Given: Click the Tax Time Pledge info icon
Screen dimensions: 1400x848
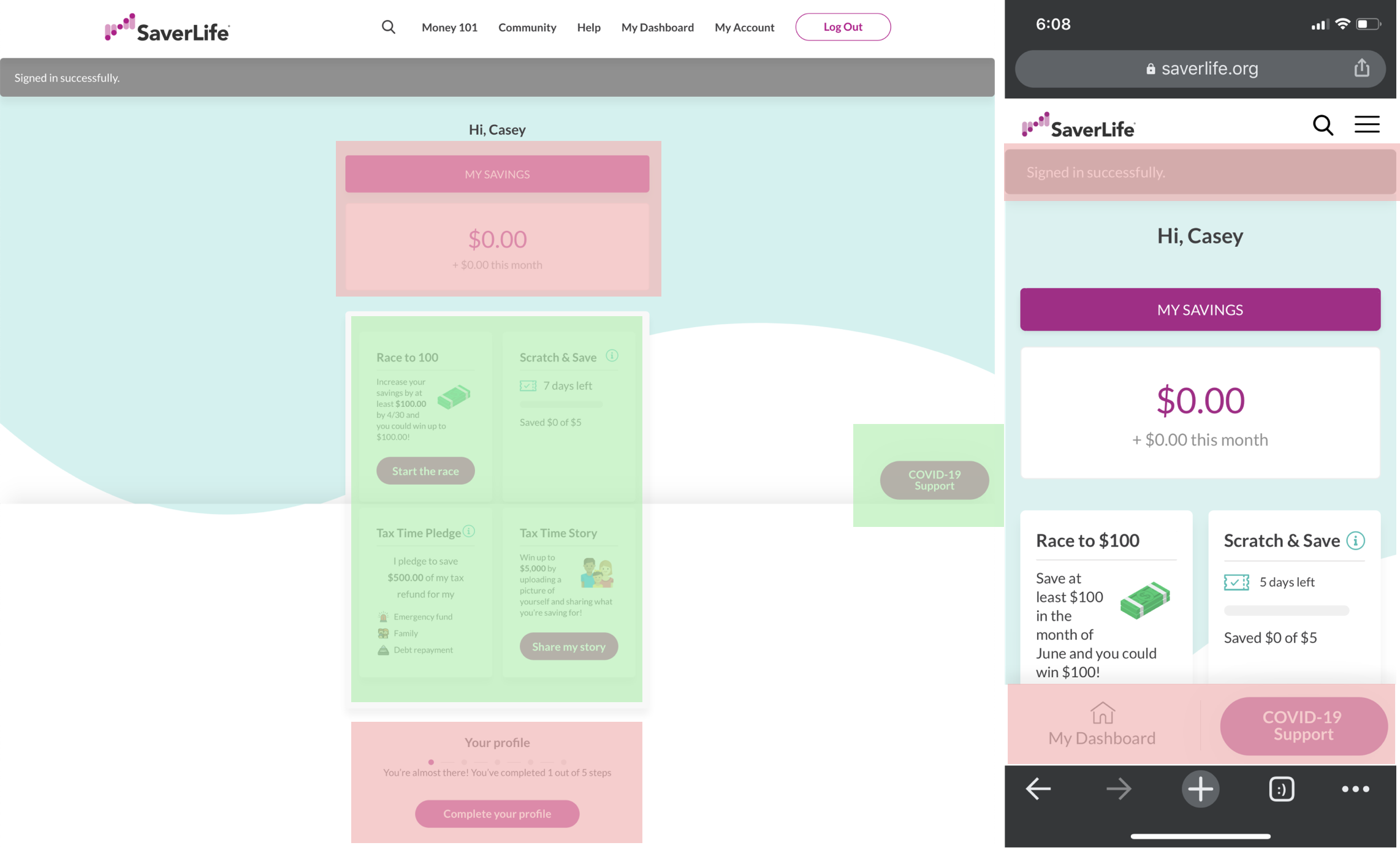Looking at the screenshot, I should click(x=469, y=531).
